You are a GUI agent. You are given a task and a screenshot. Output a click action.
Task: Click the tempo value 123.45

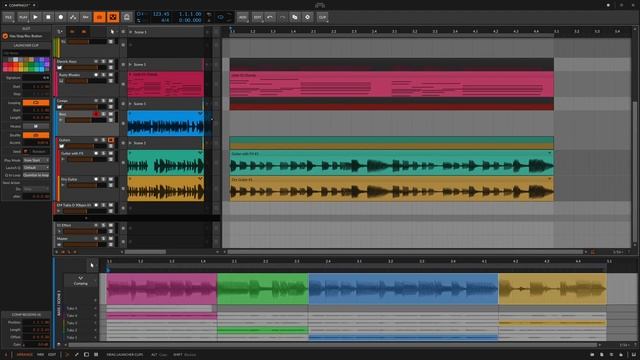161,14
